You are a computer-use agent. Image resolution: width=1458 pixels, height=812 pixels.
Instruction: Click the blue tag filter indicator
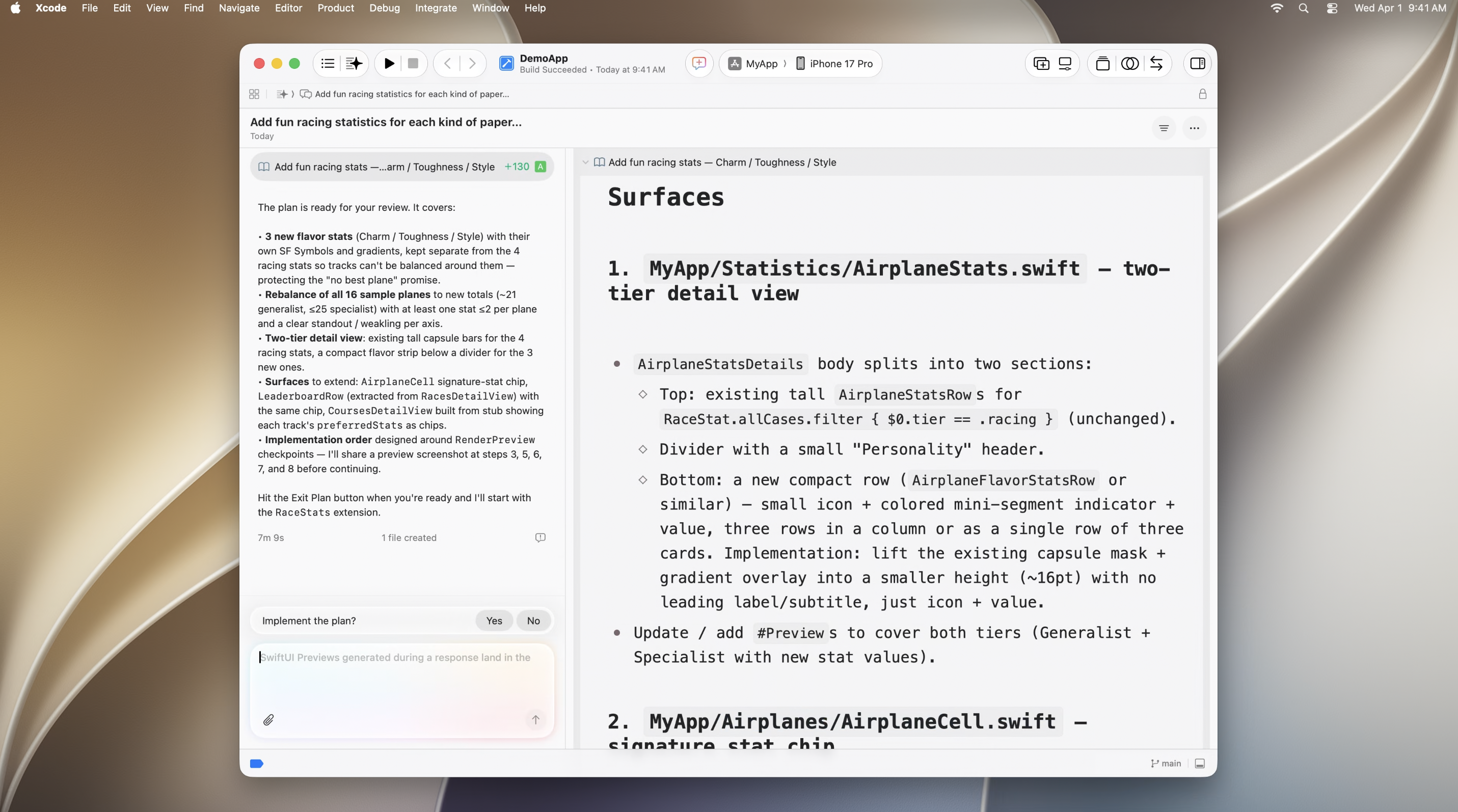coord(256,764)
